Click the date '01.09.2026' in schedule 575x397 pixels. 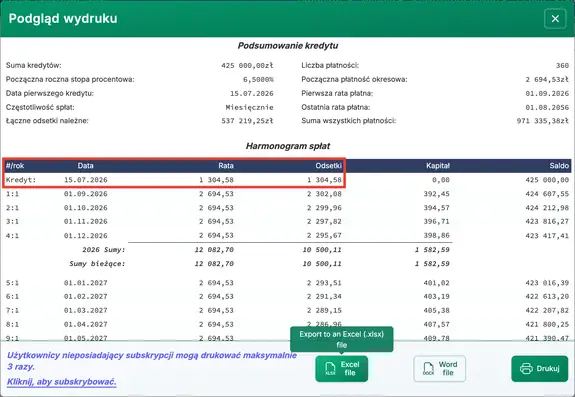(x=85, y=194)
